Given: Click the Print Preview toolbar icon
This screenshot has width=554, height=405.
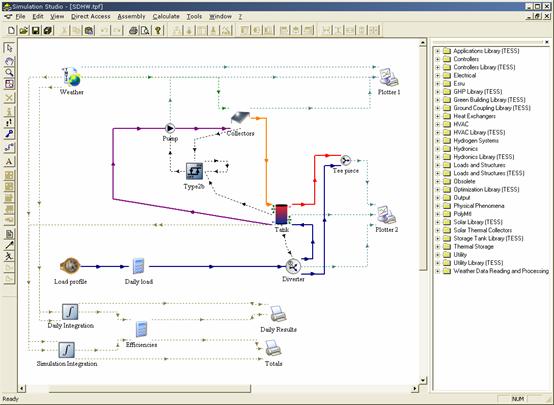Looking at the screenshot, I should (145, 30).
